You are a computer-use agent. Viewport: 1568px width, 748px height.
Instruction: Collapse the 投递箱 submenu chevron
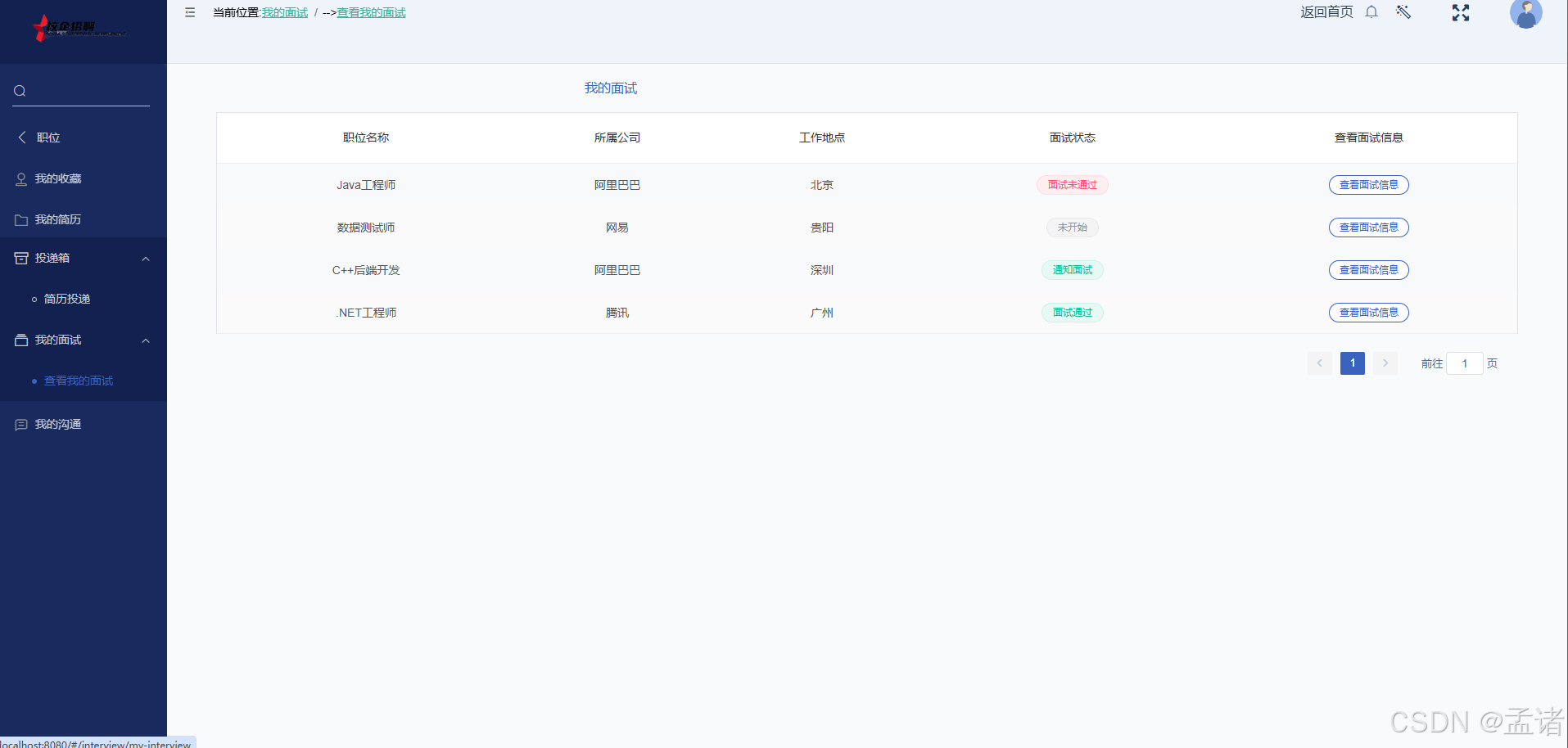pos(146,259)
